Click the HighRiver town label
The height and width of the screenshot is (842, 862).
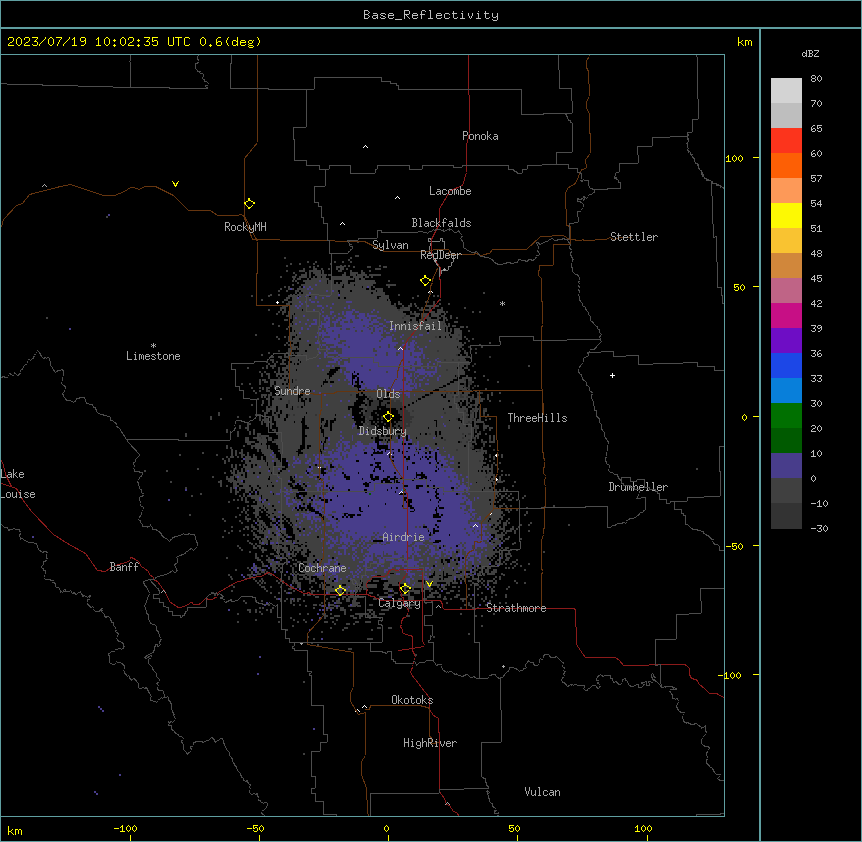click(430, 743)
